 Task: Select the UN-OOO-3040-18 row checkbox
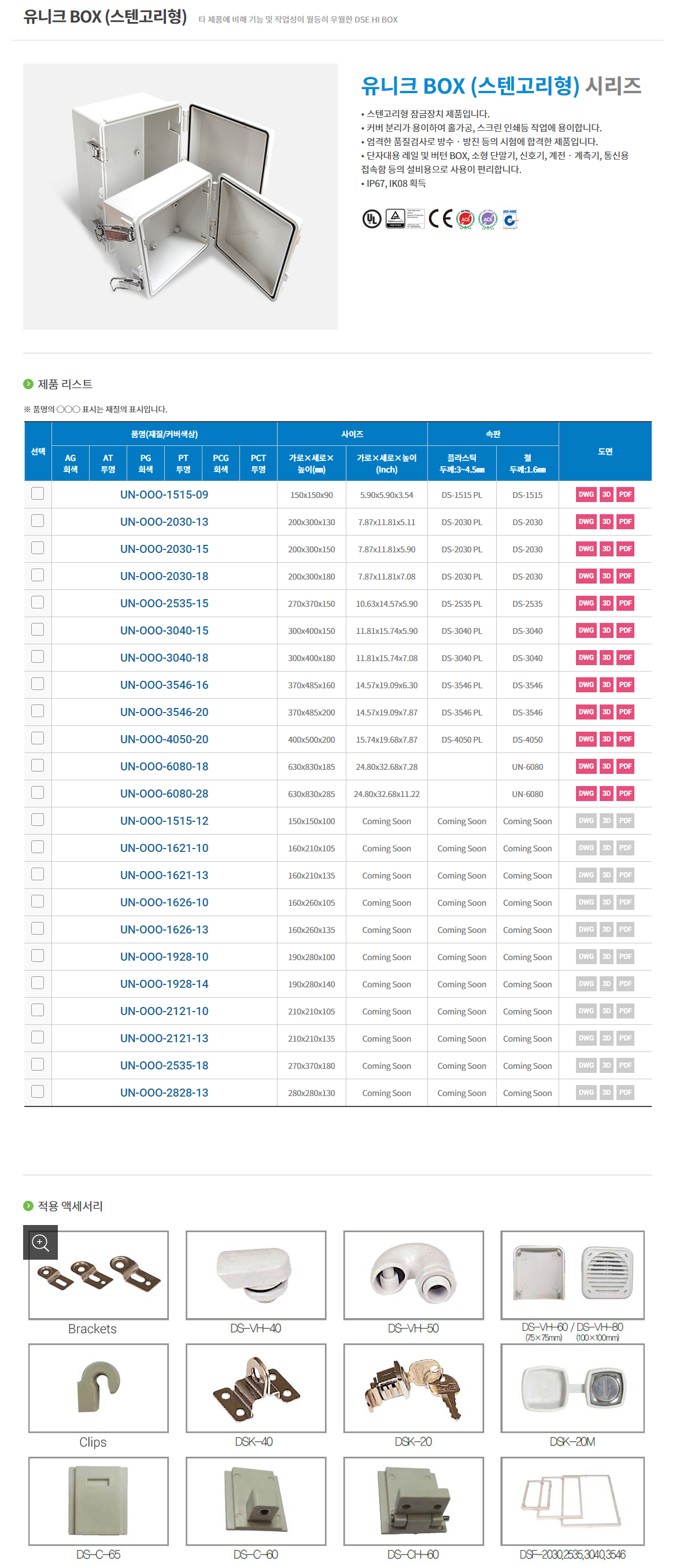point(38,657)
